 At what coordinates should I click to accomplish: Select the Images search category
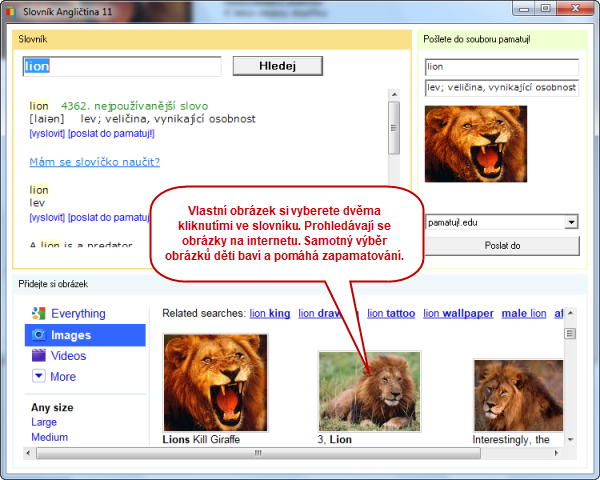click(85, 335)
